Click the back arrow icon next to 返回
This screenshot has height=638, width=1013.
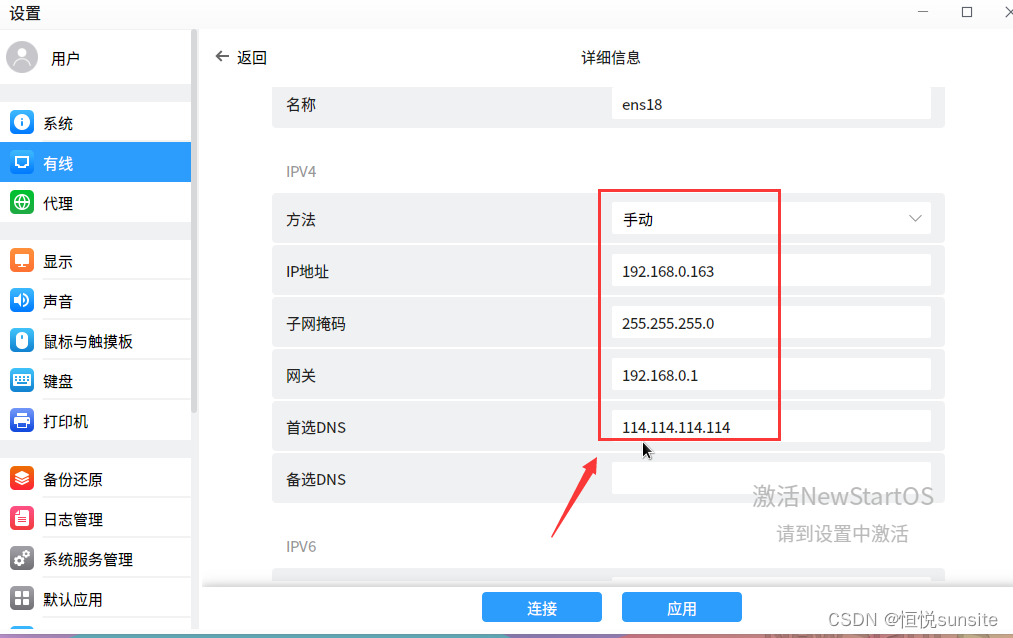222,57
